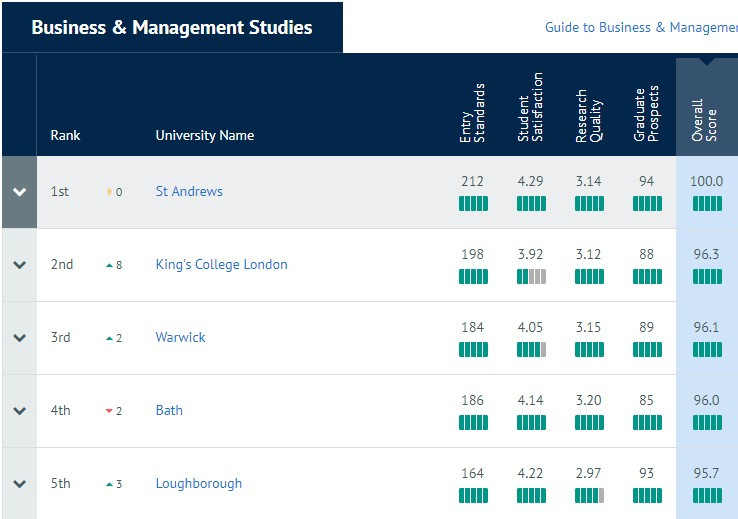Viewport: 738px width, 519px height.
Task: Expand King's College London row details
Action: click(x=19, y=265)
